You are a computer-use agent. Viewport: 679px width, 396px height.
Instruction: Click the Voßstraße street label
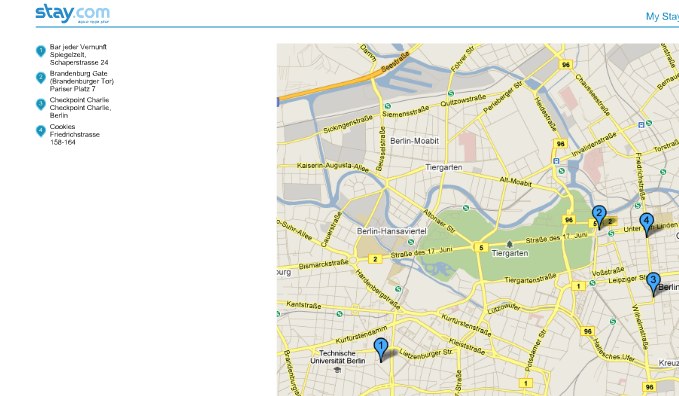[608, 272]
